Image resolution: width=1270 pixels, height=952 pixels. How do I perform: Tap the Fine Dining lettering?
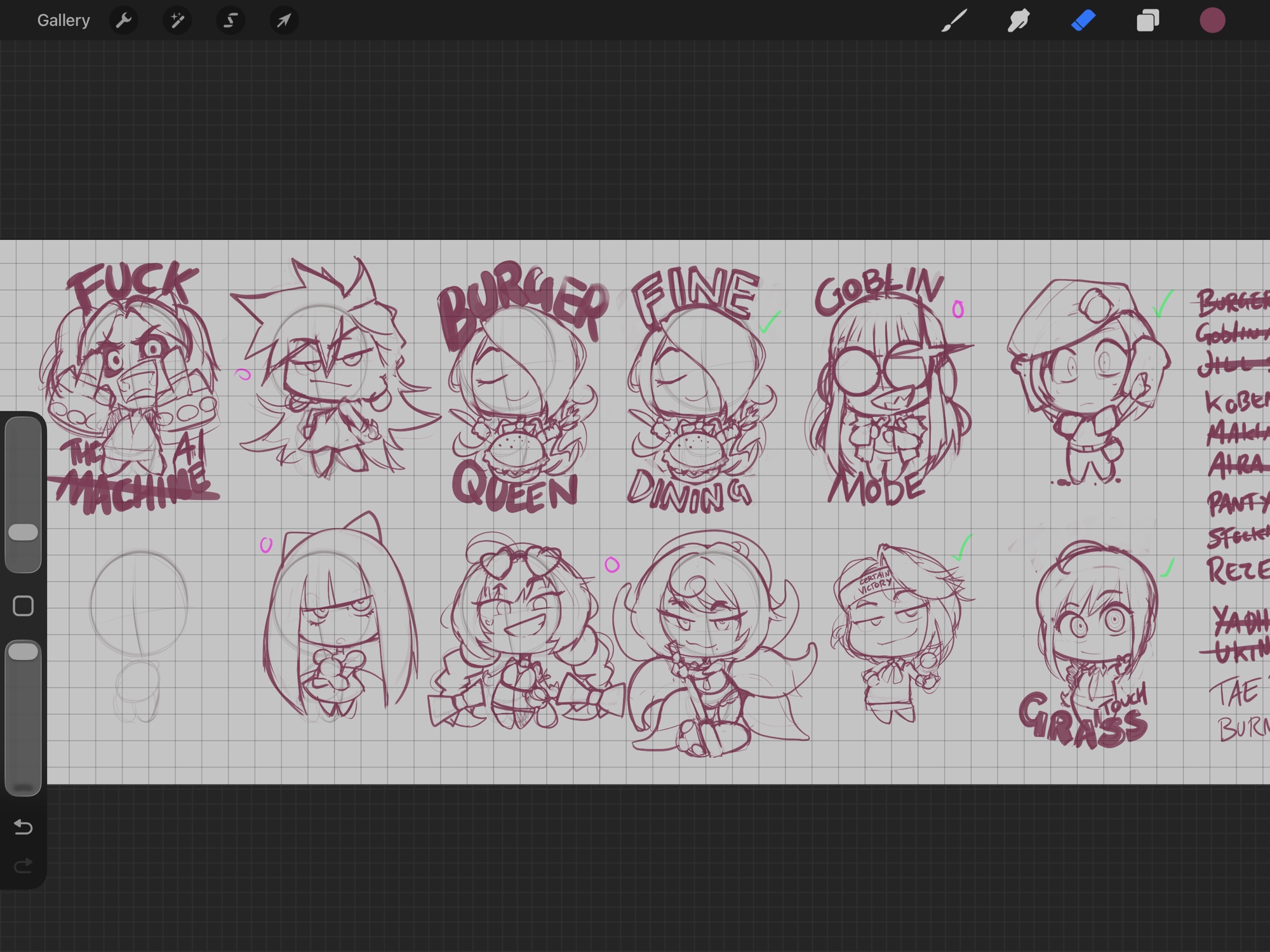pyautogui.click(x=695, y=295)
